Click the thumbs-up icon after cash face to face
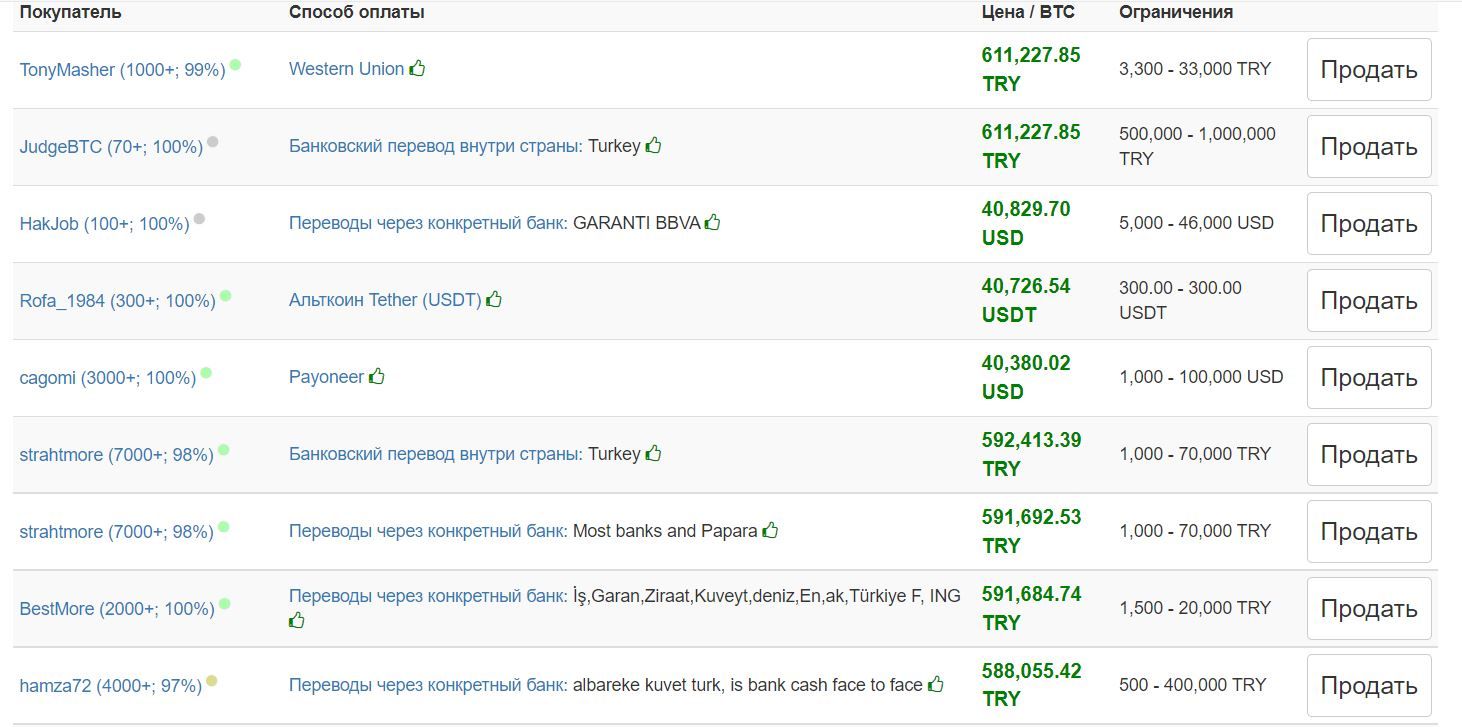Image resolution: width=1462 pixels, height=727 pixels. click(x=935, y=684)
